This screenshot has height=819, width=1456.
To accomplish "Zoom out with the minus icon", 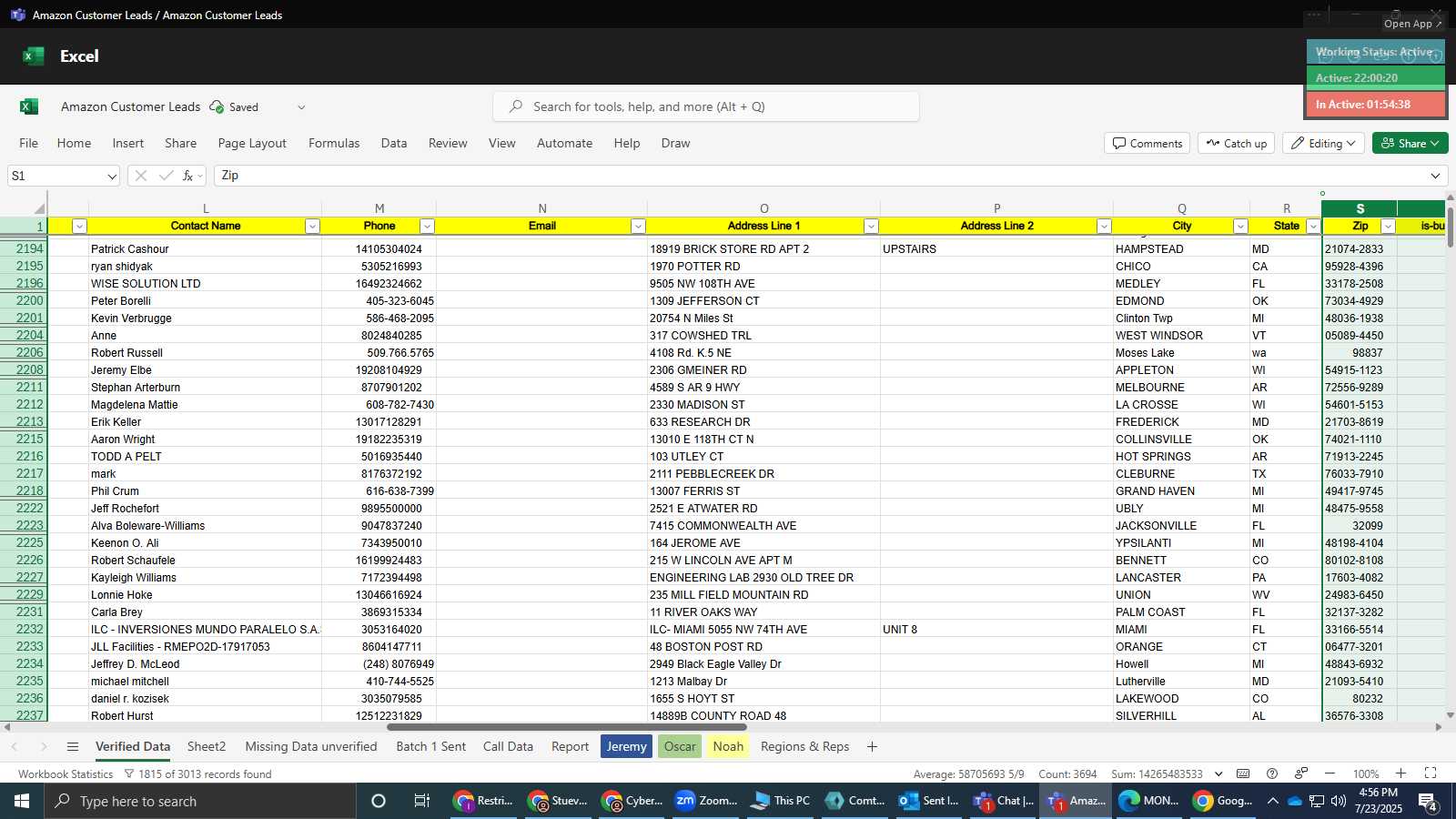I will click(x=1330, y=773).
